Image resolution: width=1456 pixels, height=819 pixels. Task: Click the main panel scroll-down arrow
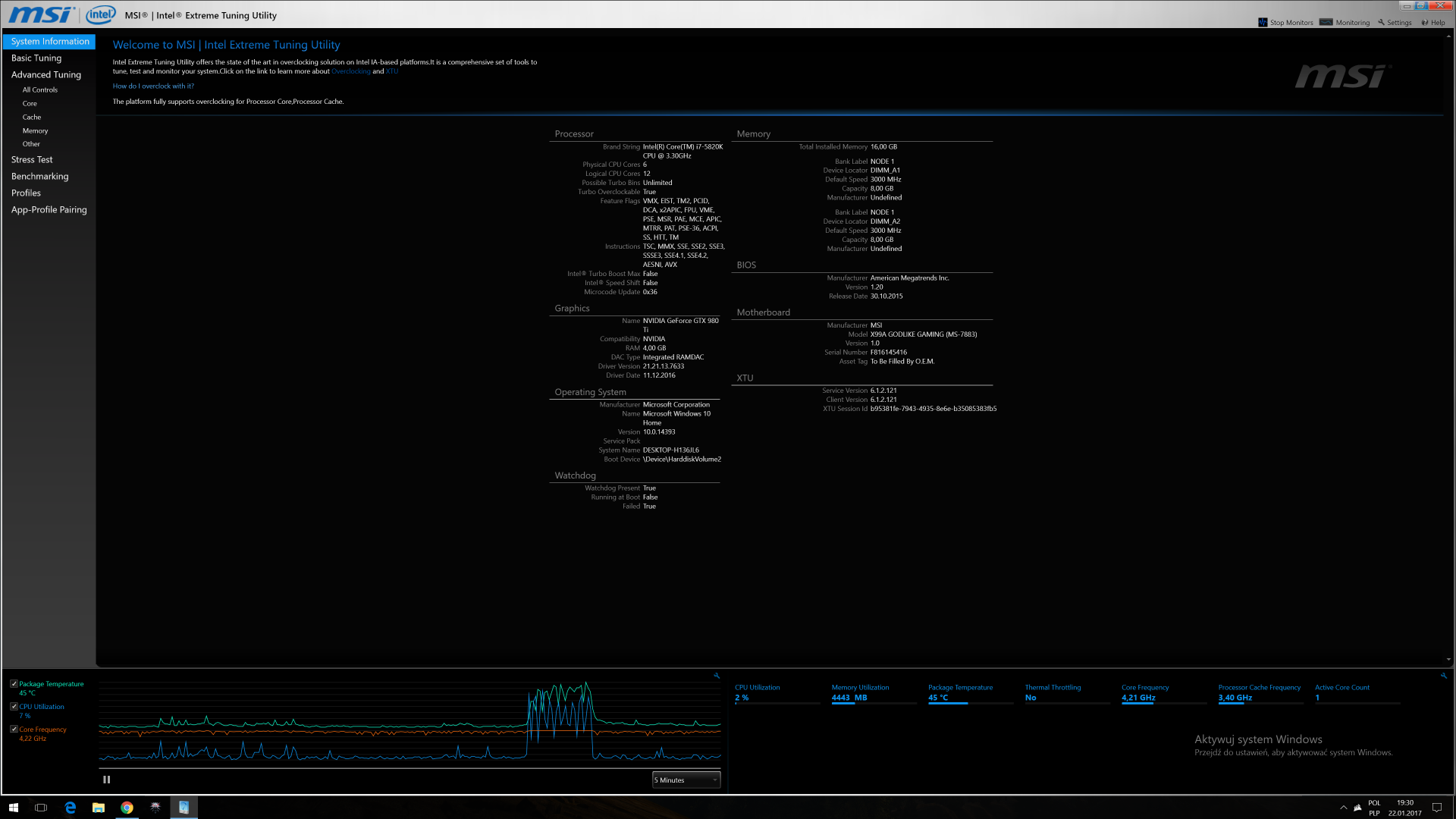pyautogui.click(x=1449, y=660)
